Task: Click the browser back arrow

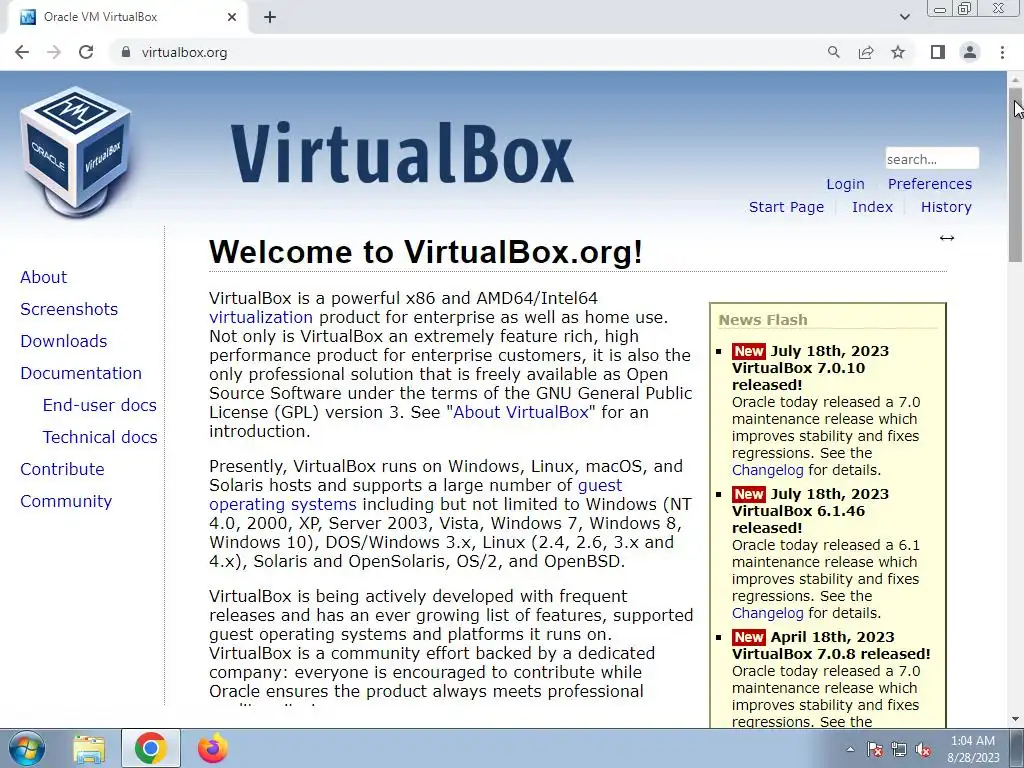Action: 22,52
